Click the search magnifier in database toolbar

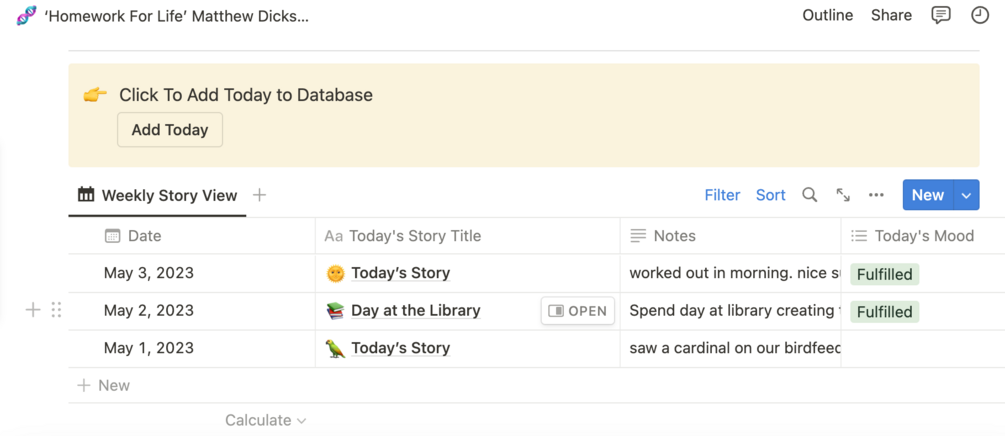point(810,195)
